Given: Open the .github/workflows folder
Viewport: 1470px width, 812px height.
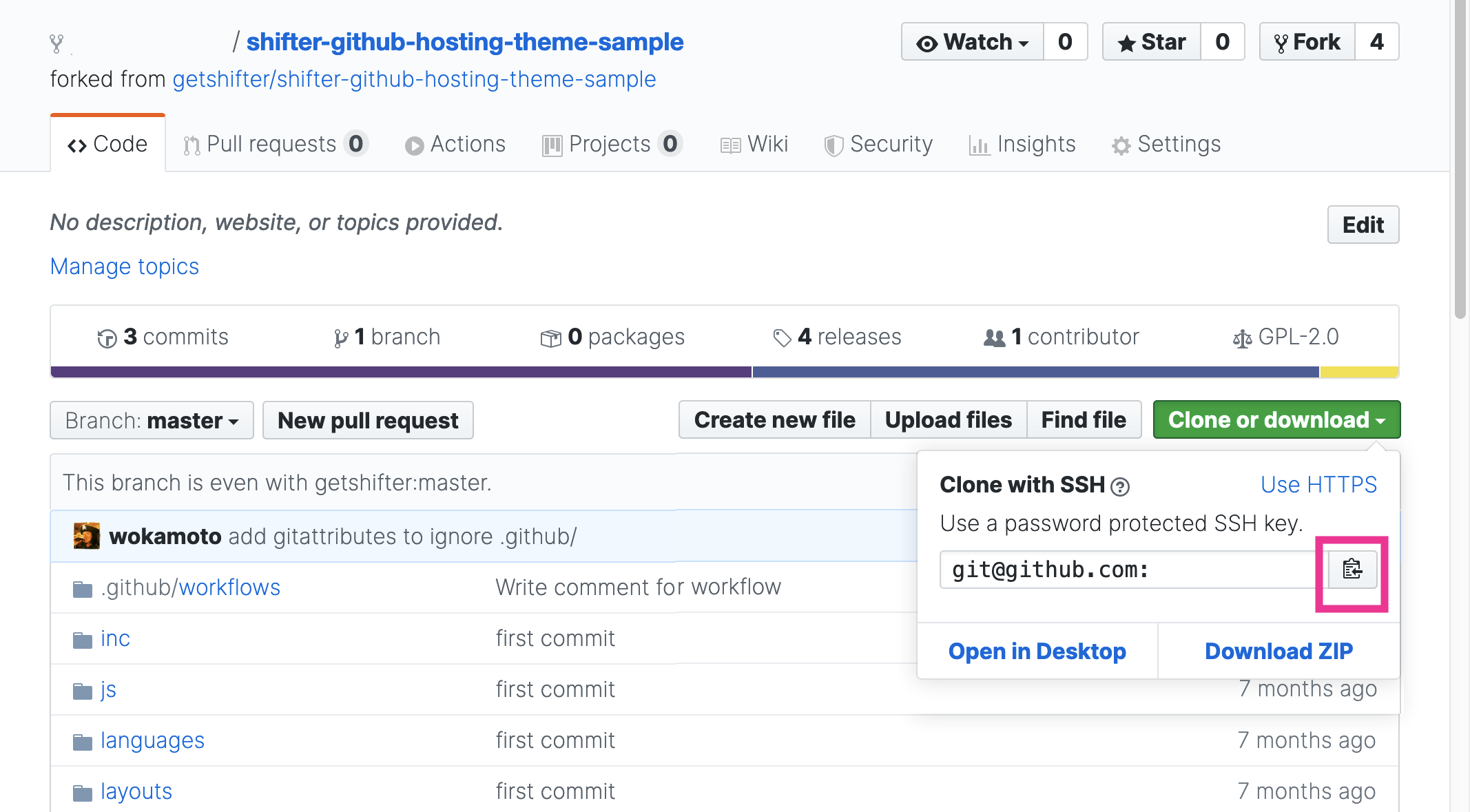Looking at the screenshot, I should (x=190, y=587).
